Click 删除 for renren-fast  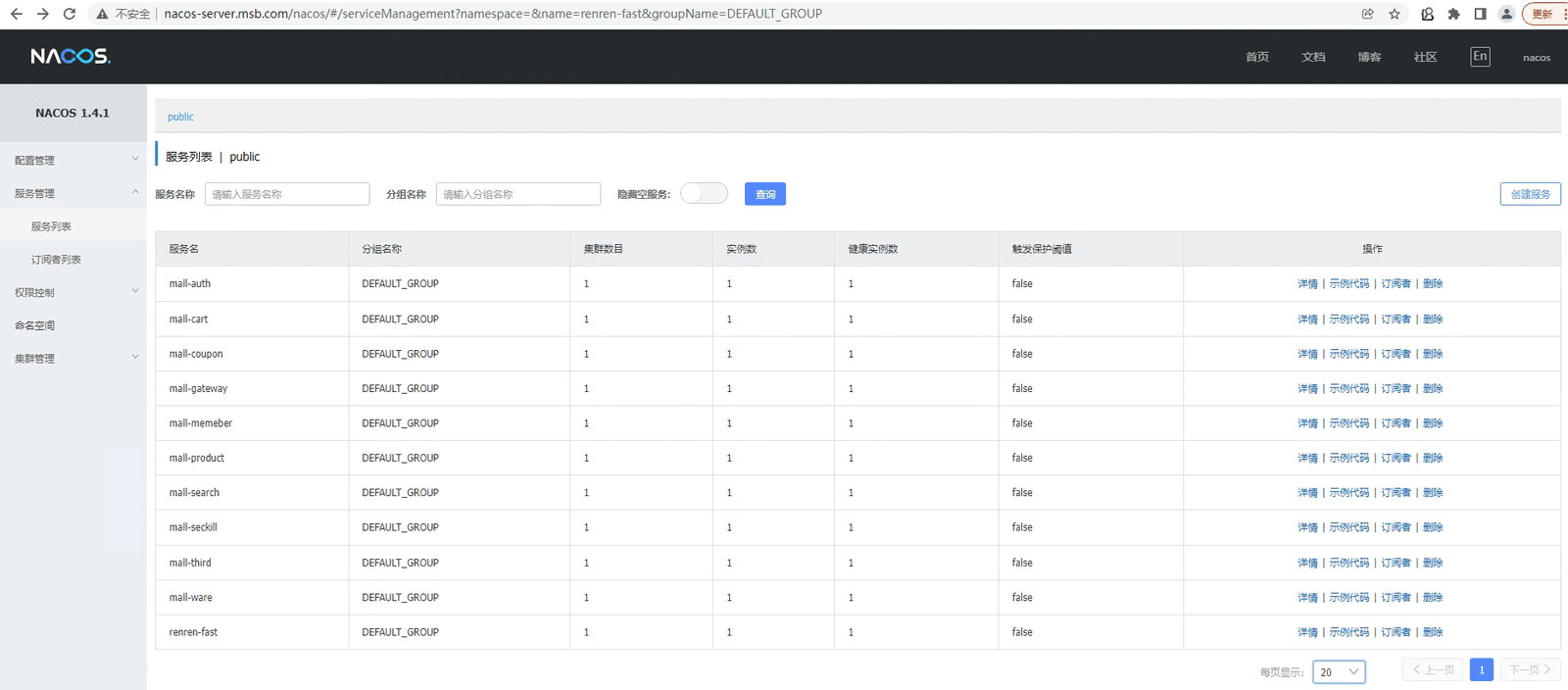(x=1433, y=632)
